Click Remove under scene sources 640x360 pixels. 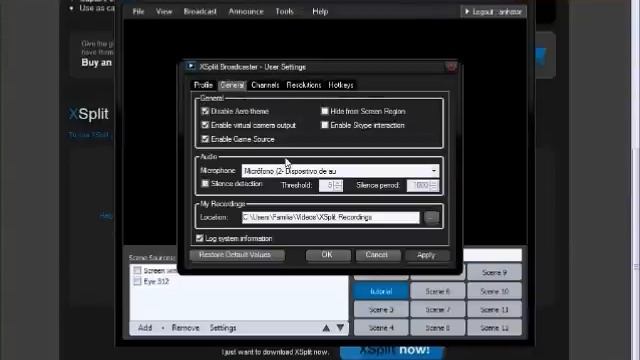click(x=185, y=328)
